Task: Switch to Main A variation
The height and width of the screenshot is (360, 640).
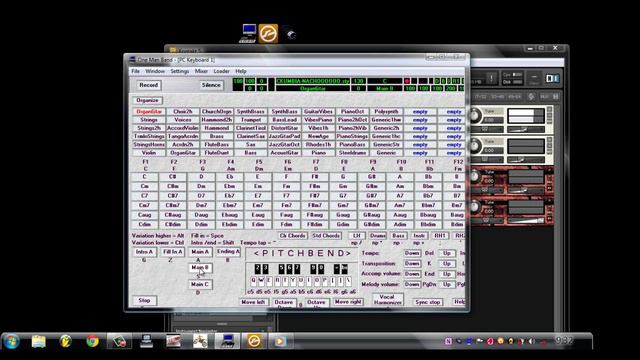Action: pos(200,252)
